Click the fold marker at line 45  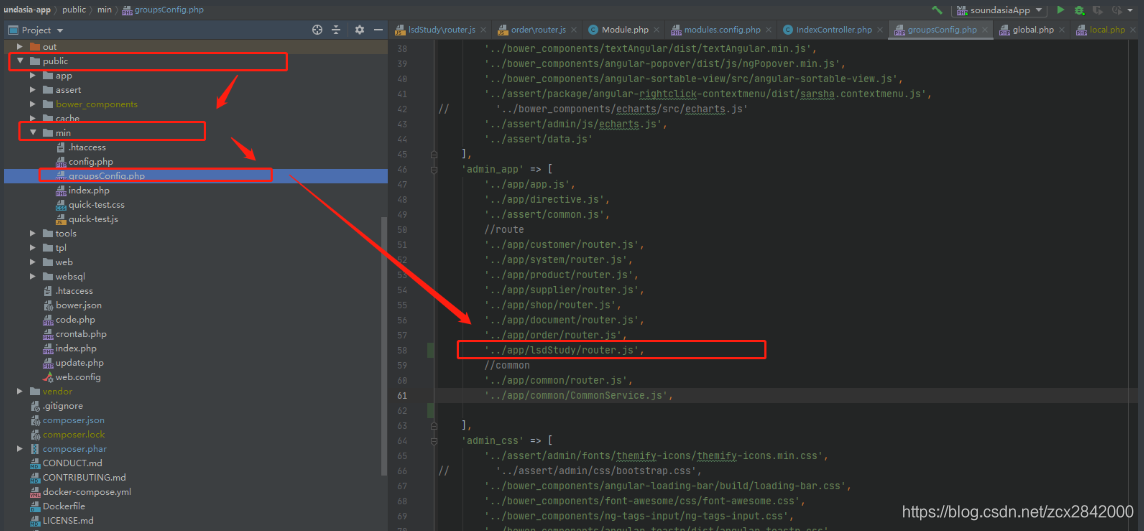click(433, 155)
